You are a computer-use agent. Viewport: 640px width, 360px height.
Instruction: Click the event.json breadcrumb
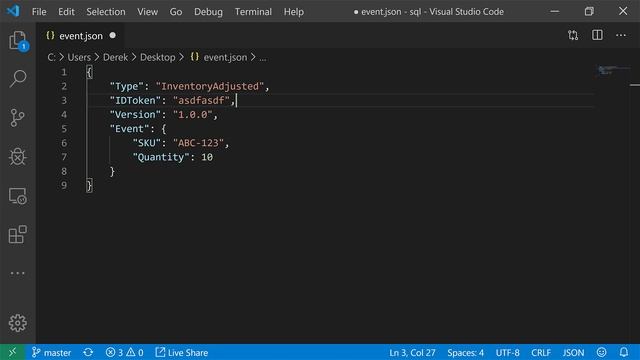click(x=219, y=57)
